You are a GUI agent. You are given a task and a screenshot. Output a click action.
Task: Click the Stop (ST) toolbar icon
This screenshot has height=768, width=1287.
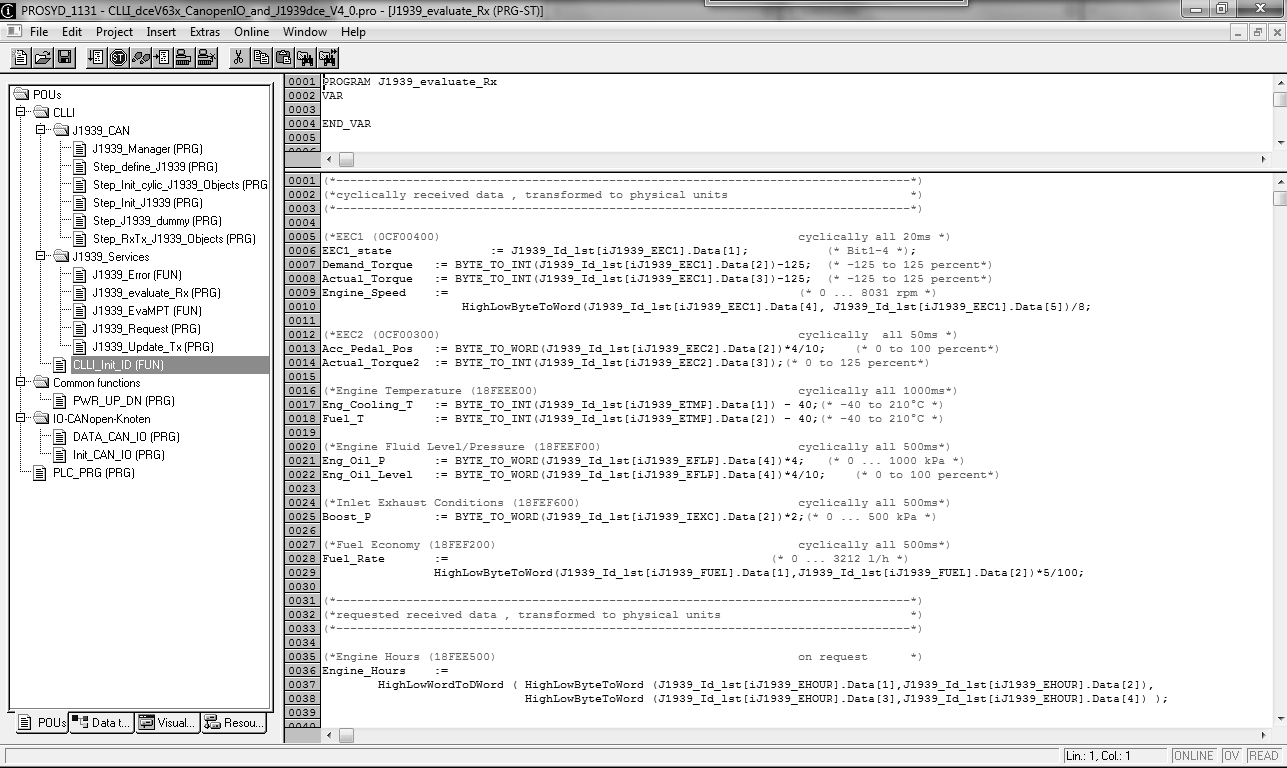pos(119,57)
